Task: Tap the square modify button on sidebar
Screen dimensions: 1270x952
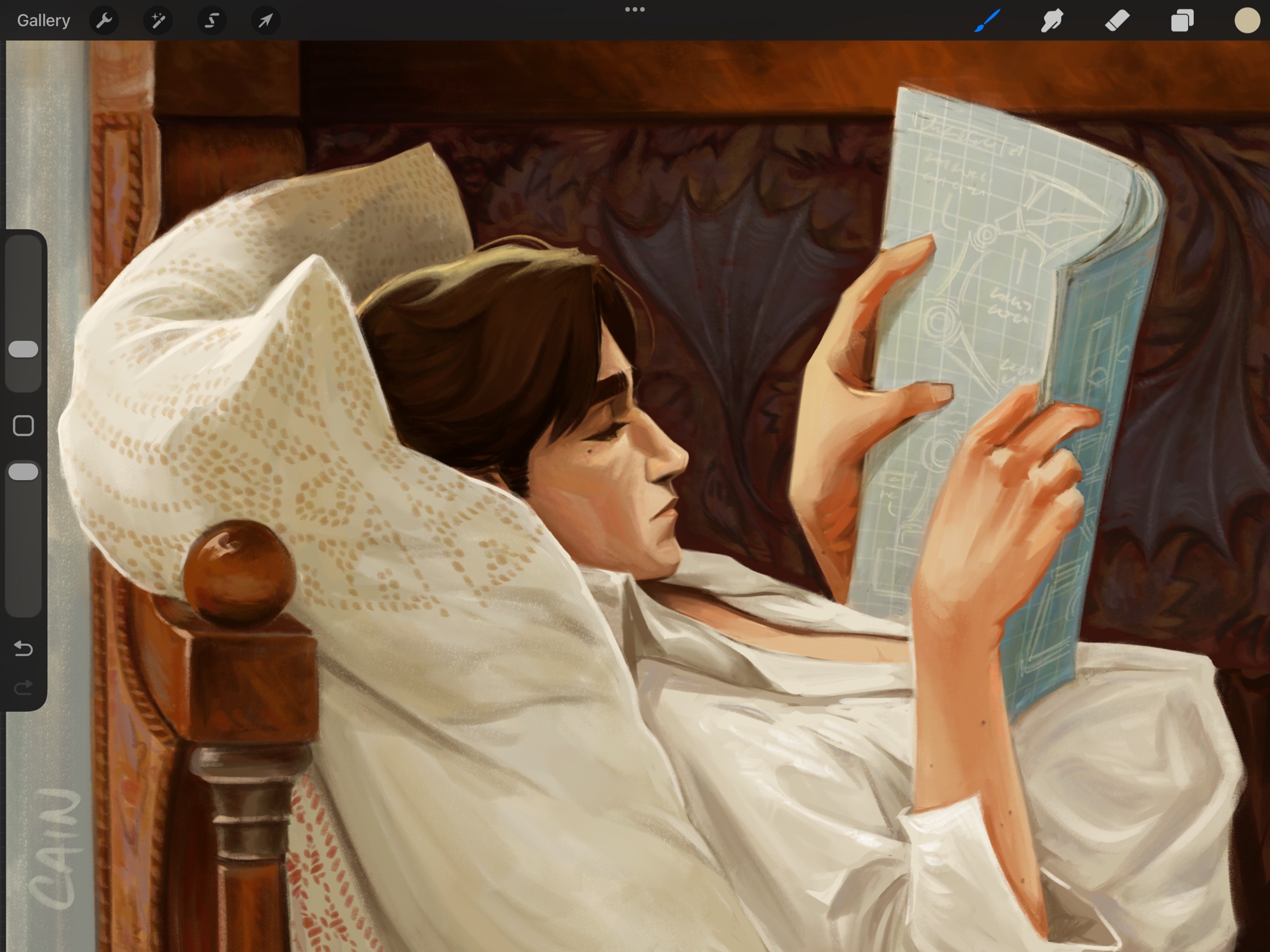Action: click(23, 426)
